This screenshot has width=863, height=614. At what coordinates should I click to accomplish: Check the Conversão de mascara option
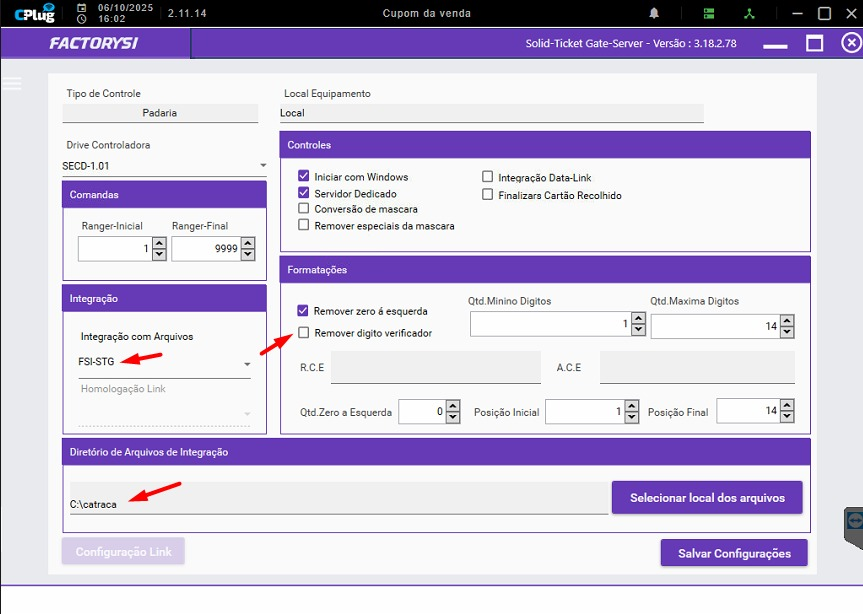(304, 209)
